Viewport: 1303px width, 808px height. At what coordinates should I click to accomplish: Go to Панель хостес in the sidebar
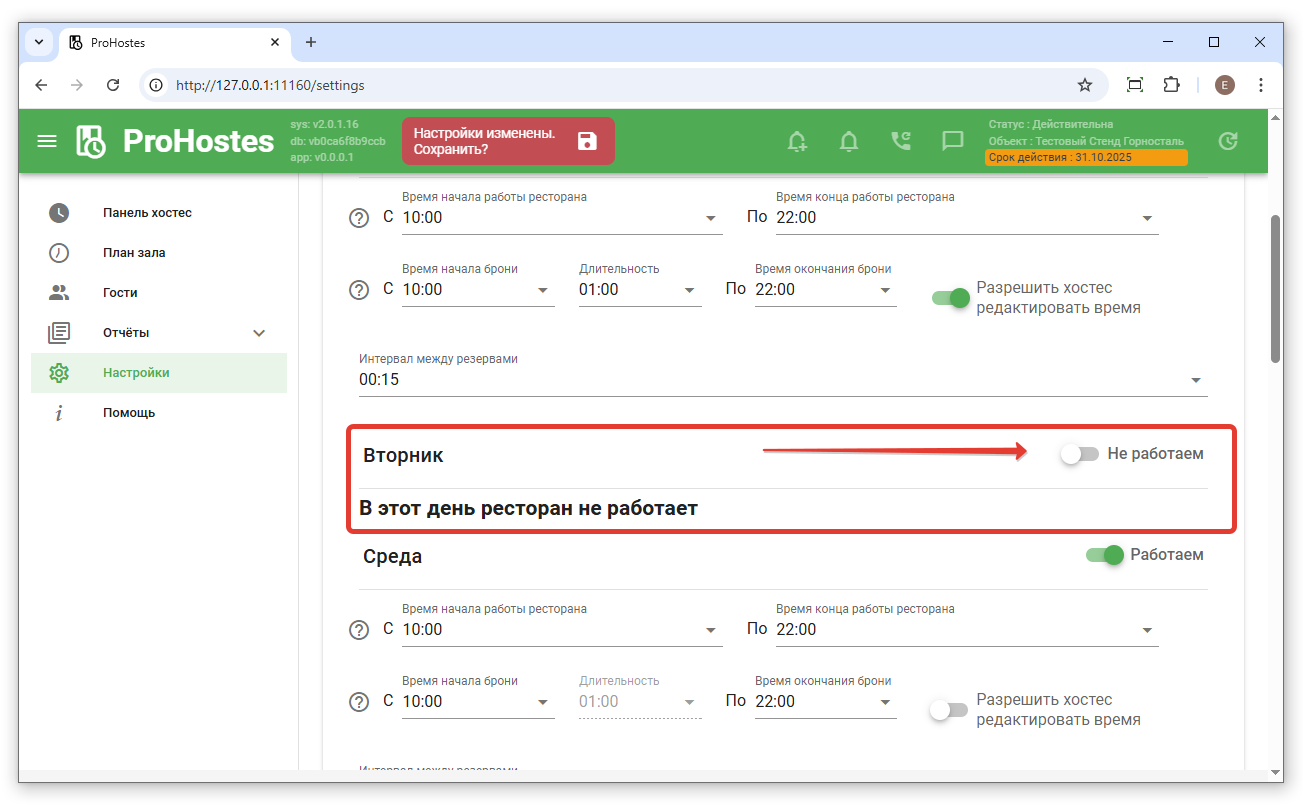(147, 213)
